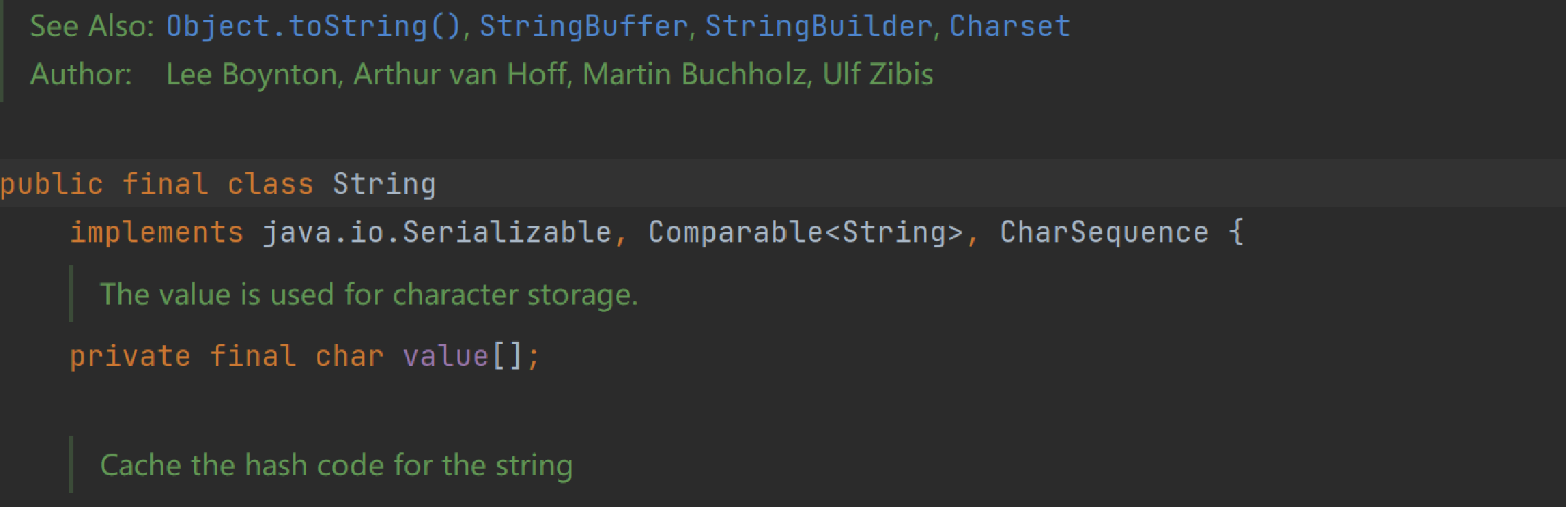The height and width of the screenshot is (509, 1568).
Task: Click the implements keyword
Action: (x=157, y=233)
